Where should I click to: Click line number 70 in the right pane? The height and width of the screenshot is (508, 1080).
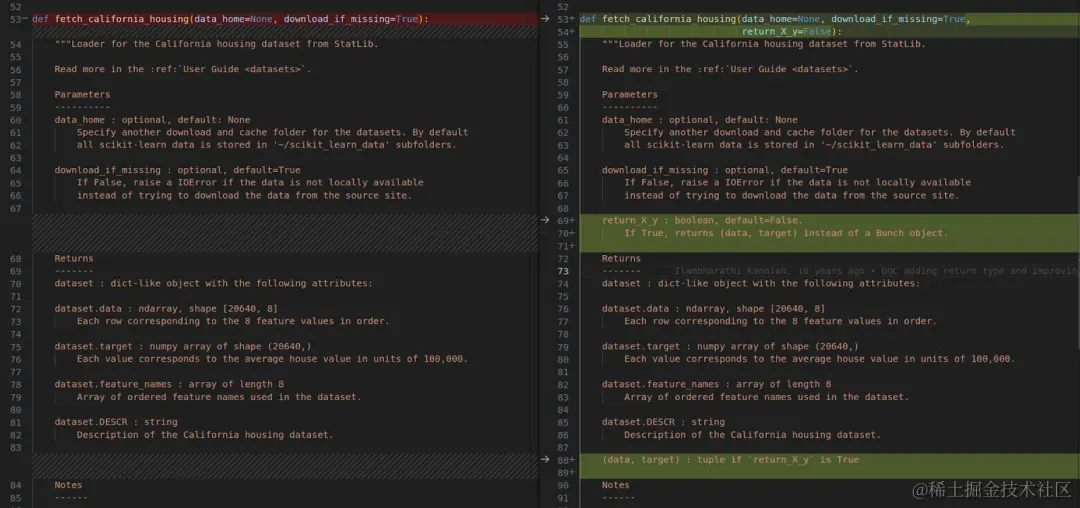point(564,233)
